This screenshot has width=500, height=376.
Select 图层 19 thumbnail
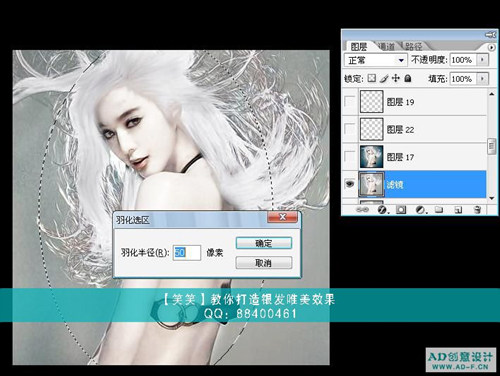(x=371, y=101)
